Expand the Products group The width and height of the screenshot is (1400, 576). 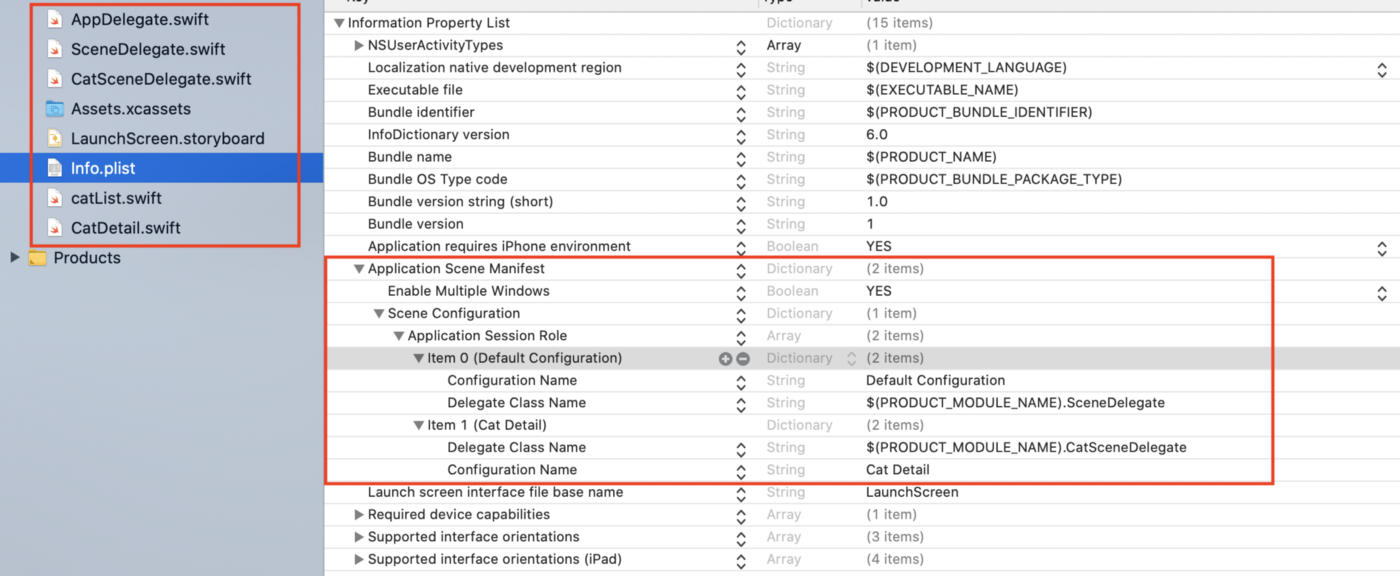point(14,258)
